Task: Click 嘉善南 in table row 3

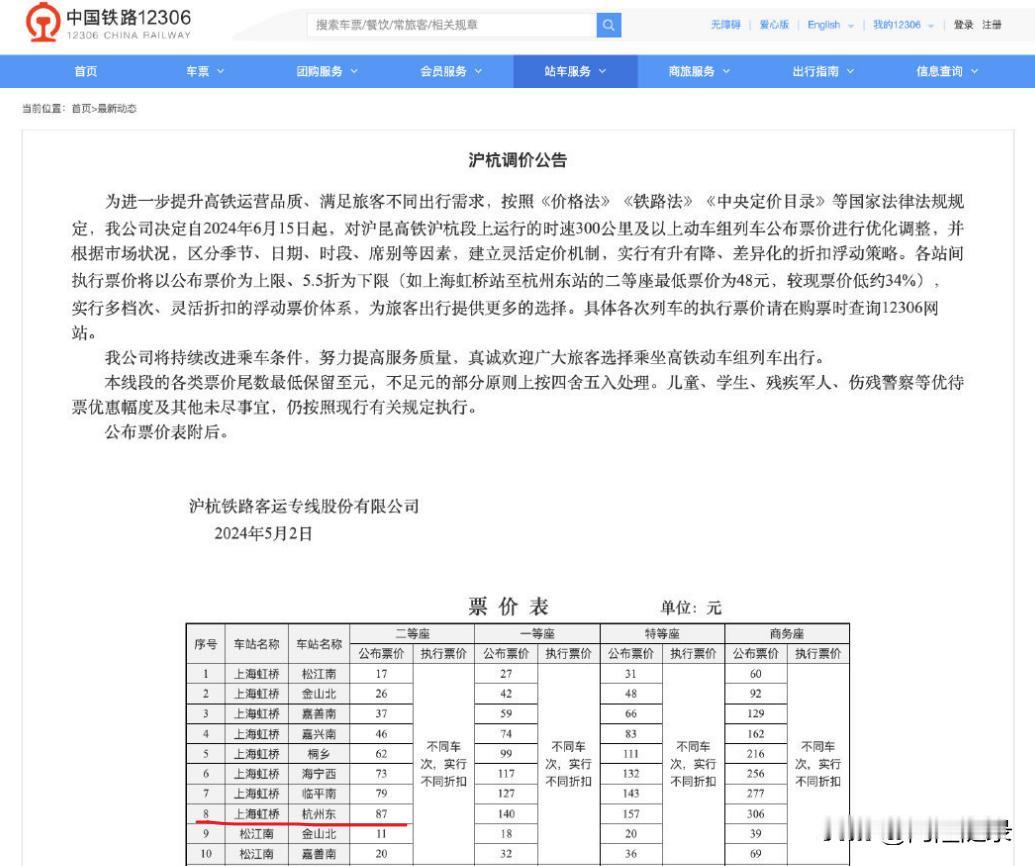Action: click(x=319, y=714)
